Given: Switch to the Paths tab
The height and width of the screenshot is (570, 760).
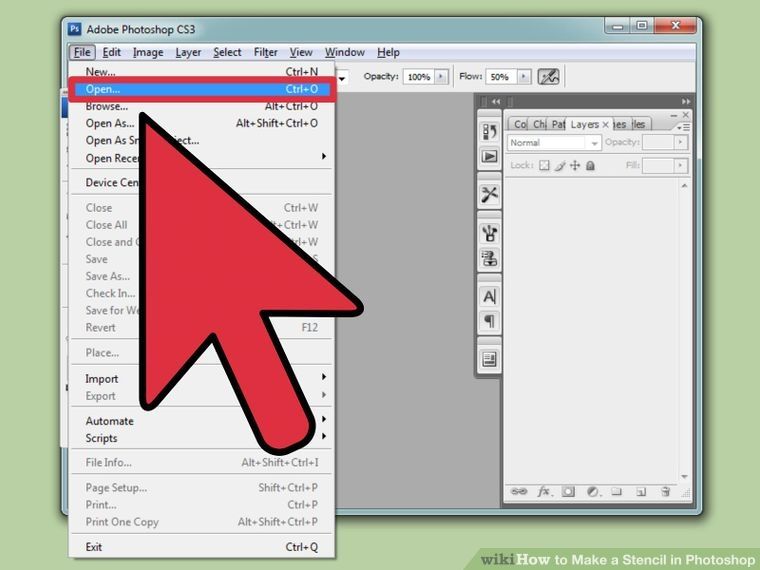Looking at the screenshot, I should pyautogui.click(x=558, y=125).
